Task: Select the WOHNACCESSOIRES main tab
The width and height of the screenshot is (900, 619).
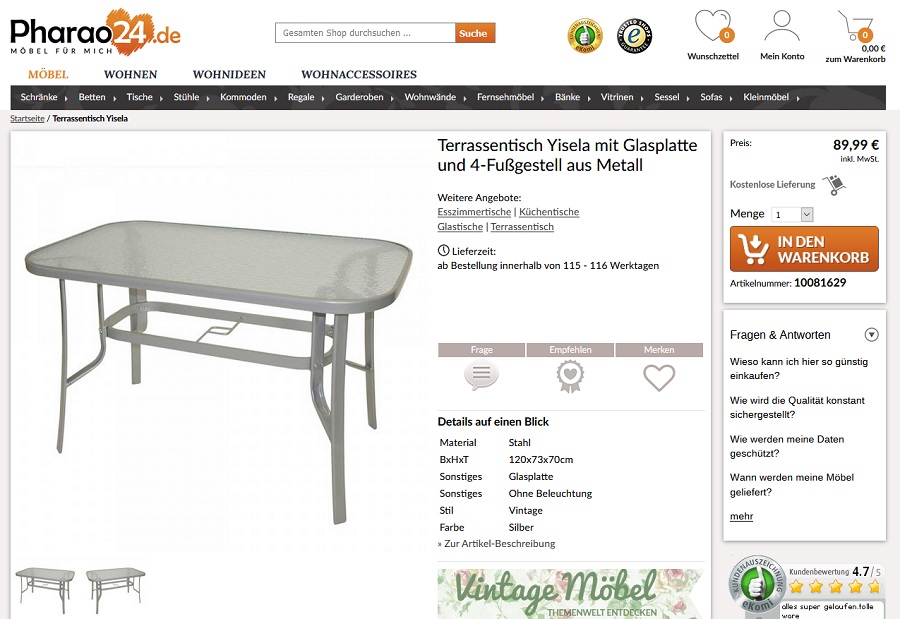Action: coord(359,75)
